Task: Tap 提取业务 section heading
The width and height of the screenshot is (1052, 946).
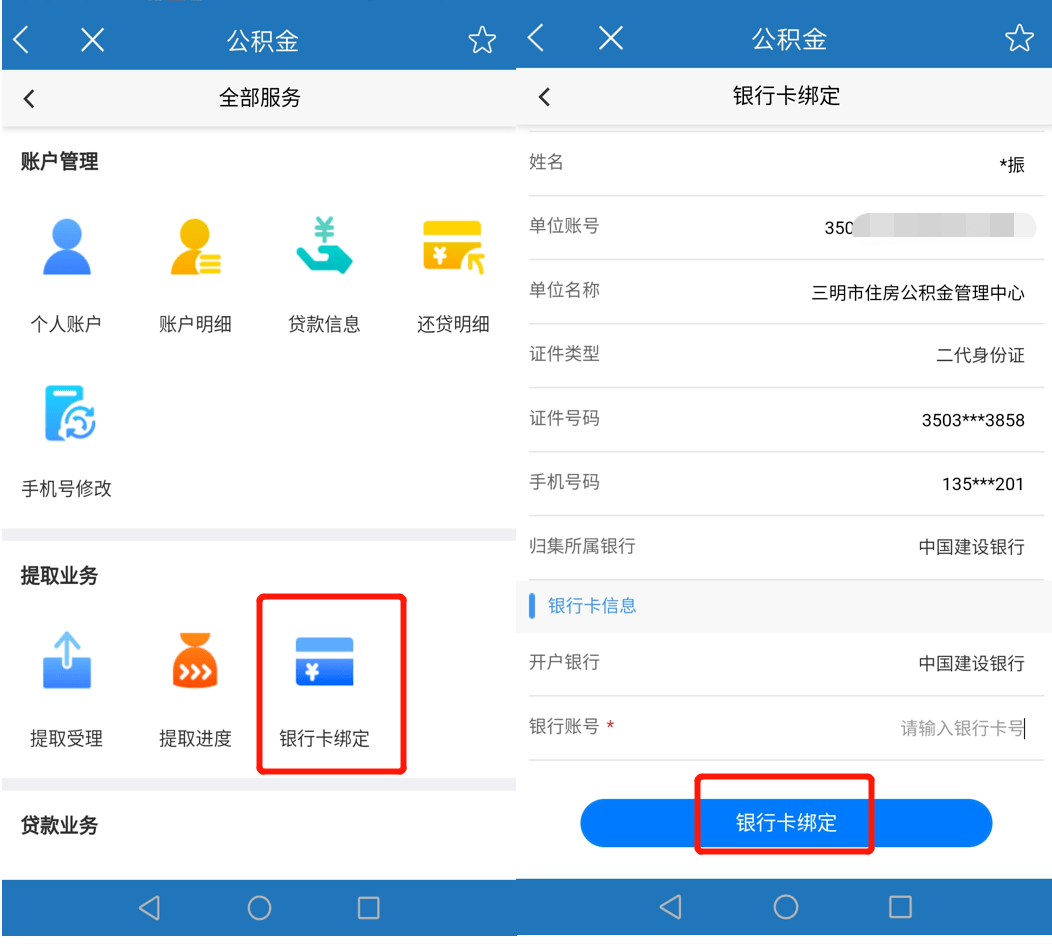Action: click(59, 576)
